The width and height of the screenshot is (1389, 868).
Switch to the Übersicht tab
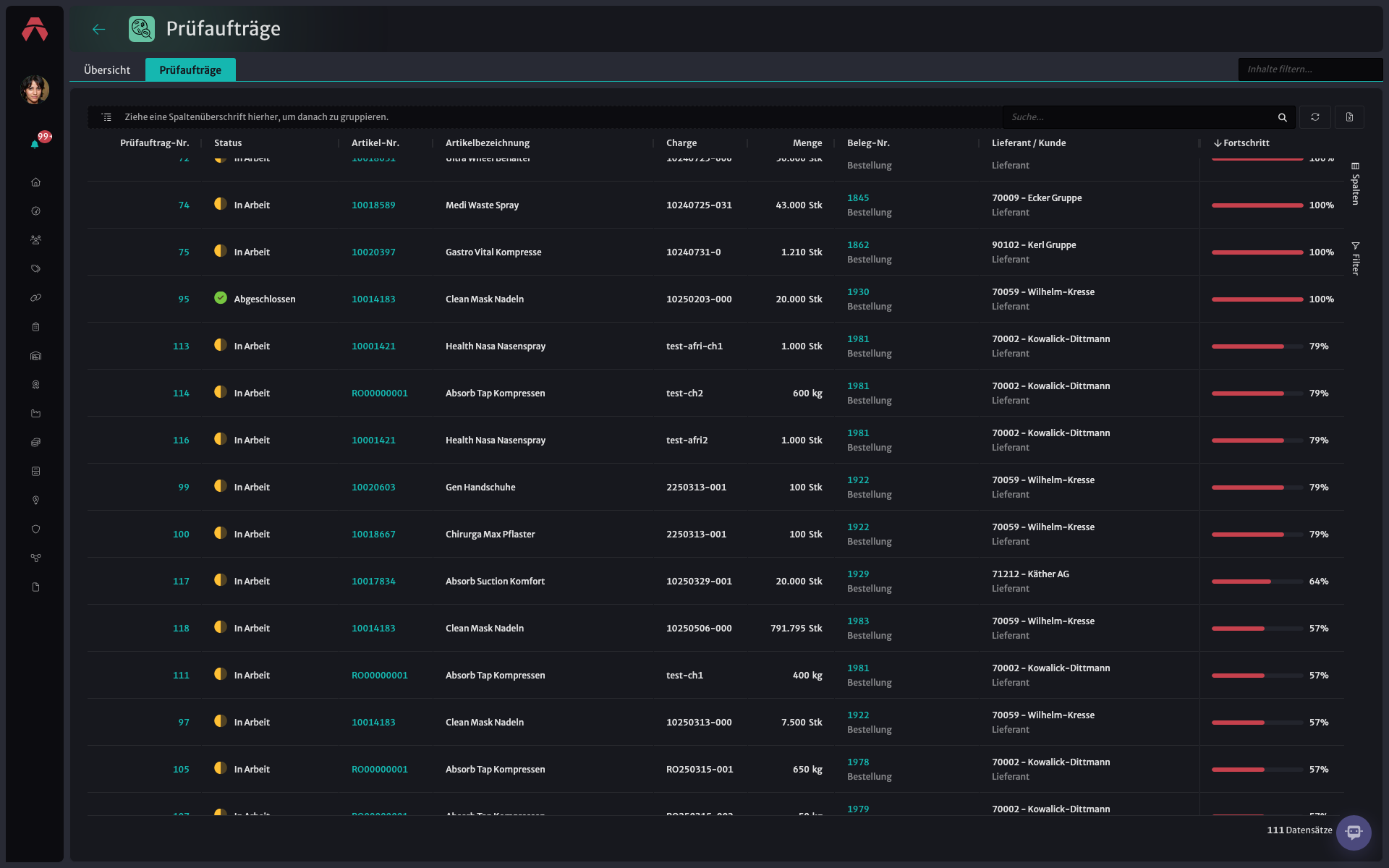(107, 70)
